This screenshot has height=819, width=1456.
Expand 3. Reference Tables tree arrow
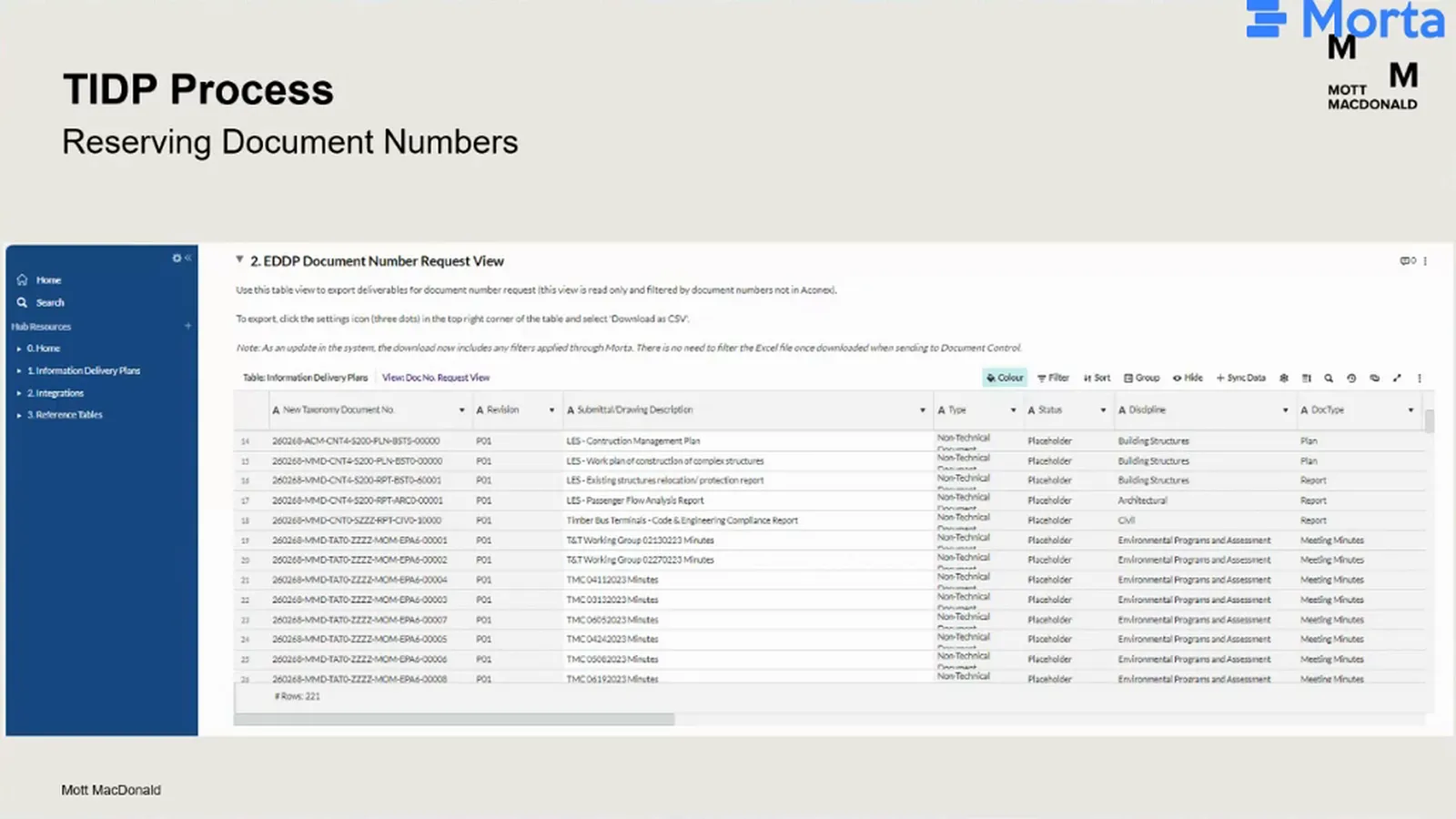tap(18, 415)
